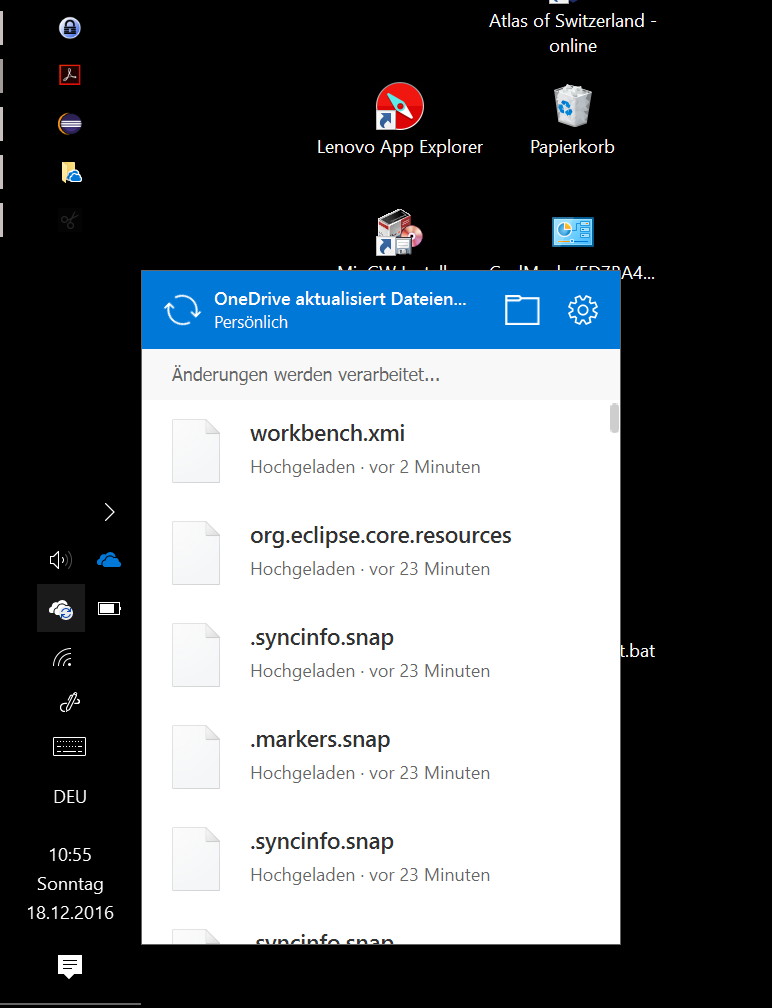Open the Windows Ink pen workspace icon
This screenshot has height=1008, width=772.
pos(69,703)
